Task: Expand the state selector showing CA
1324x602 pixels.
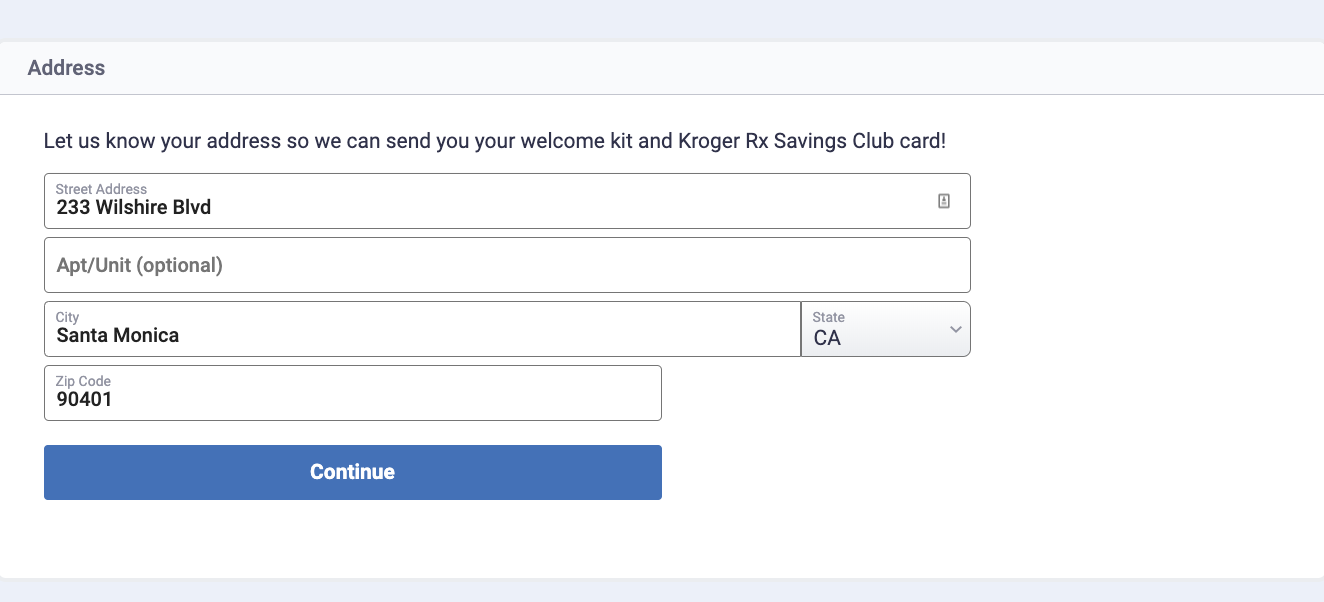Action: (885, 329)
